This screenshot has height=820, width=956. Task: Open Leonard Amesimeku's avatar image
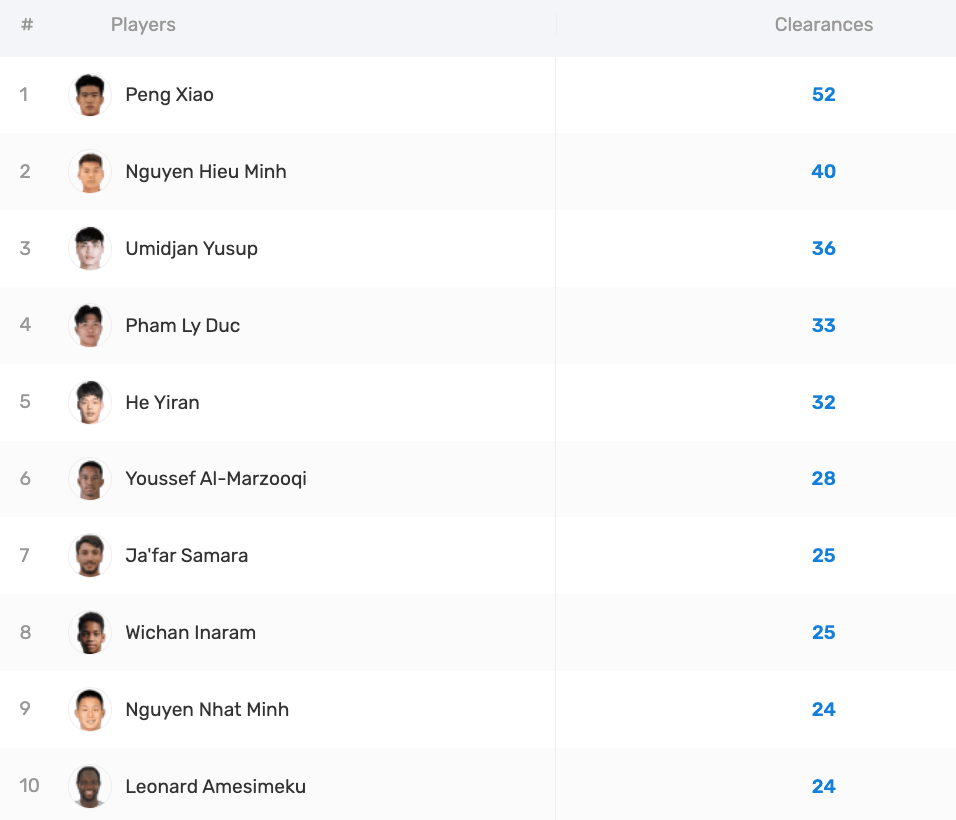point(90,786)
